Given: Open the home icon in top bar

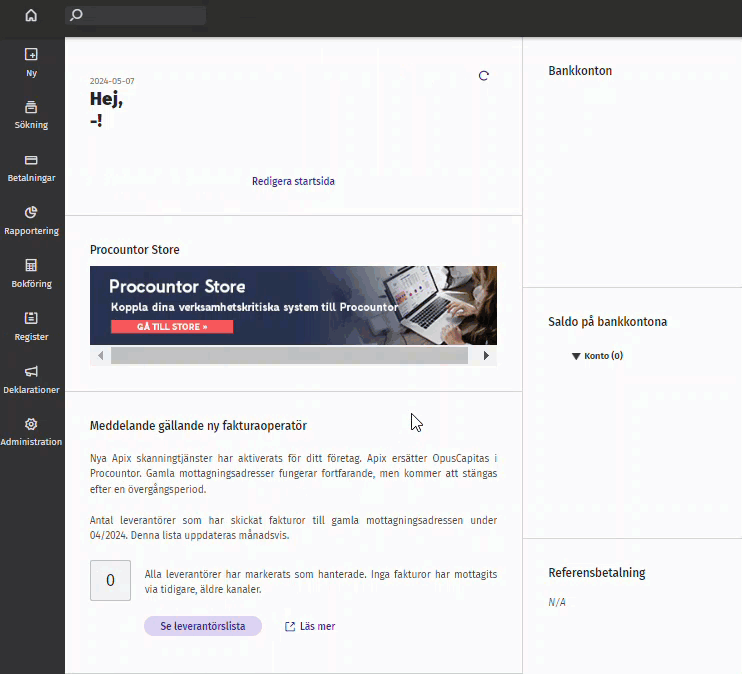Looking at the screenshot, I should (31, 15).
